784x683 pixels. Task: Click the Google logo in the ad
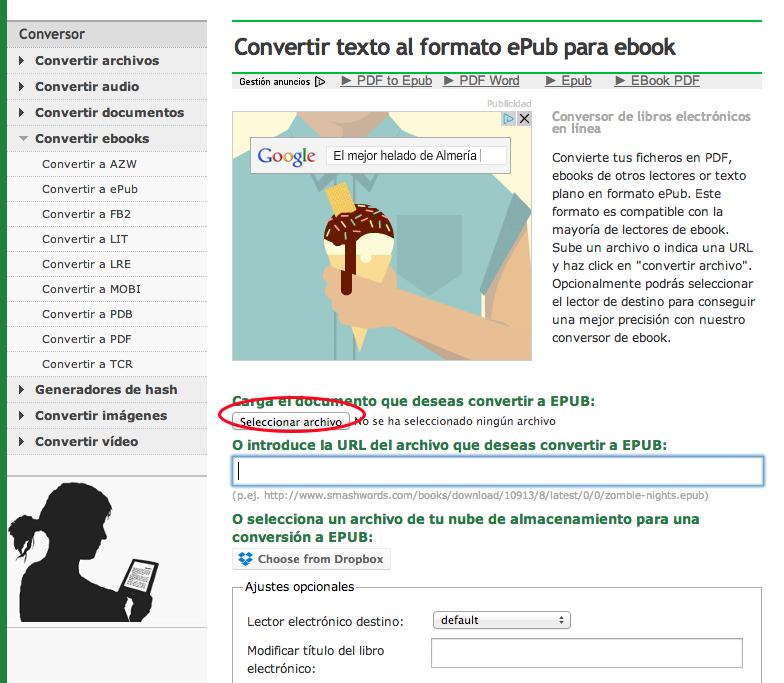pyautogui.click(x=286, y=156)
